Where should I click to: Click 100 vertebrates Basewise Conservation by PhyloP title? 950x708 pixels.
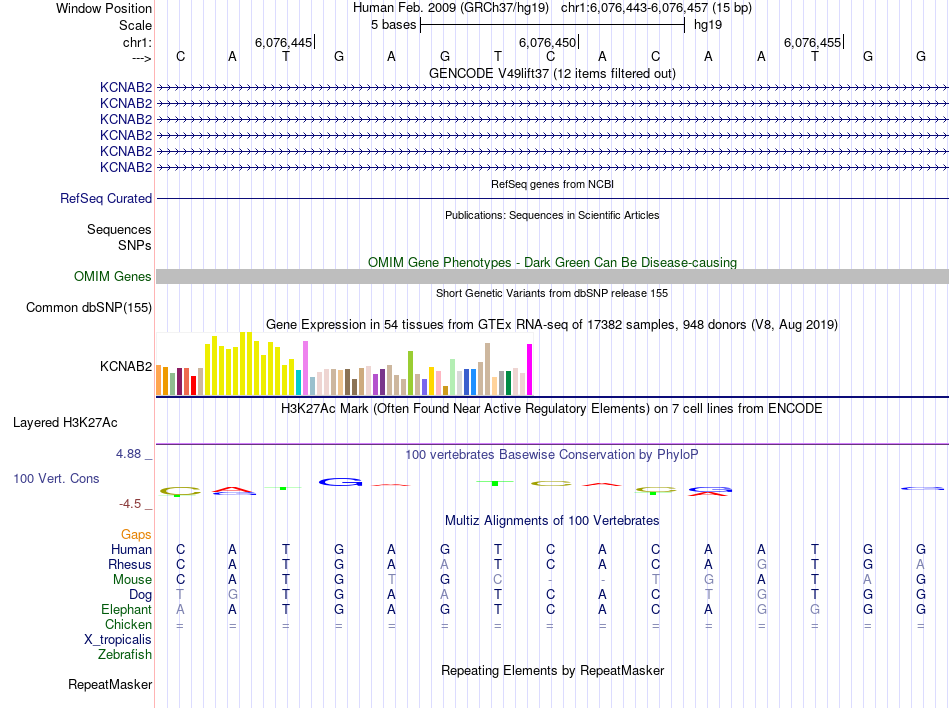(552, 455)
